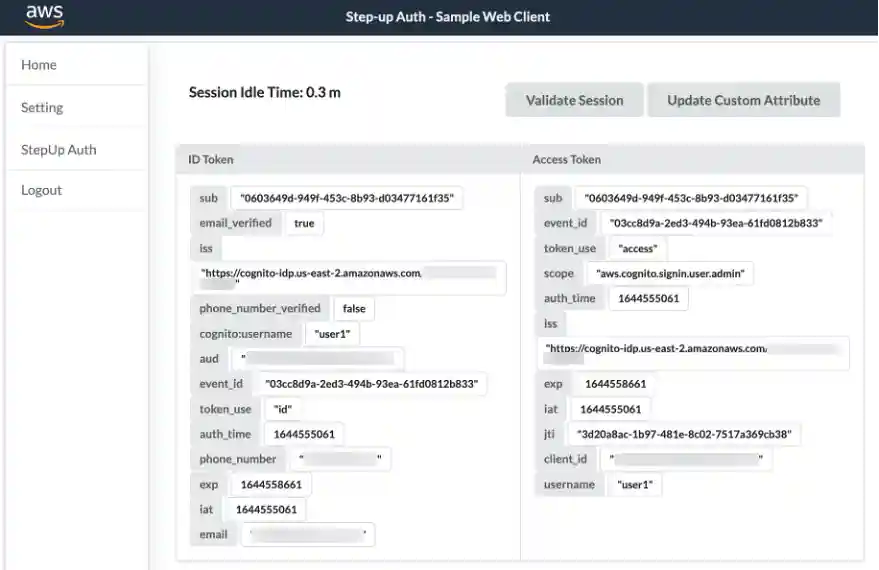This screenshot has height=570, width=879.
Task: Open the Setting sidebar item
Action: (x=77, y=108)
